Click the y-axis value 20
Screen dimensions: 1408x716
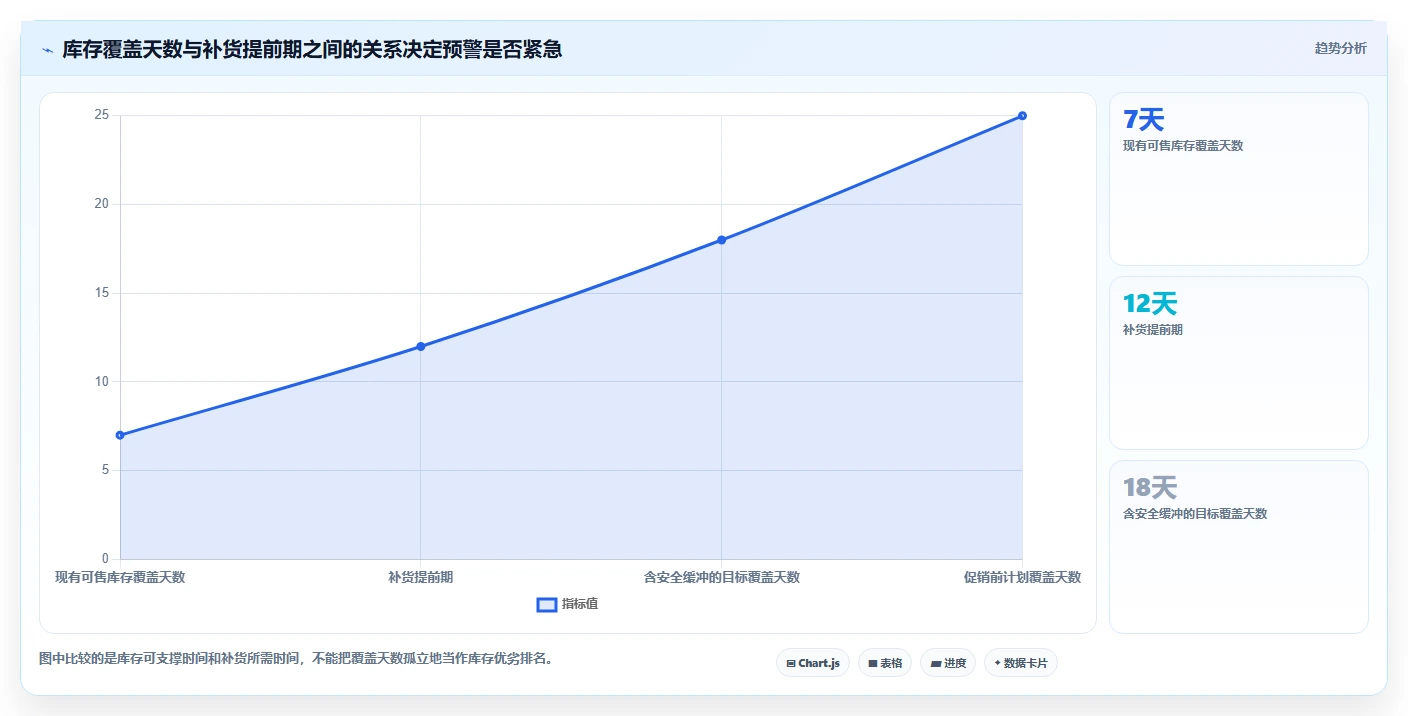(101, 204)
